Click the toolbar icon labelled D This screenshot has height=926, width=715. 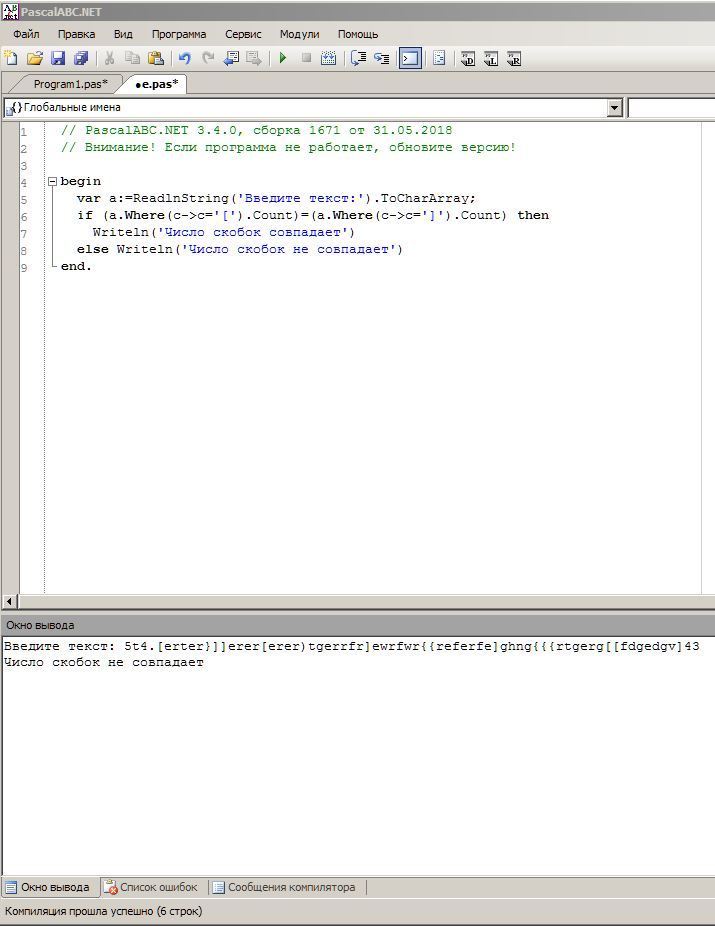468,58
